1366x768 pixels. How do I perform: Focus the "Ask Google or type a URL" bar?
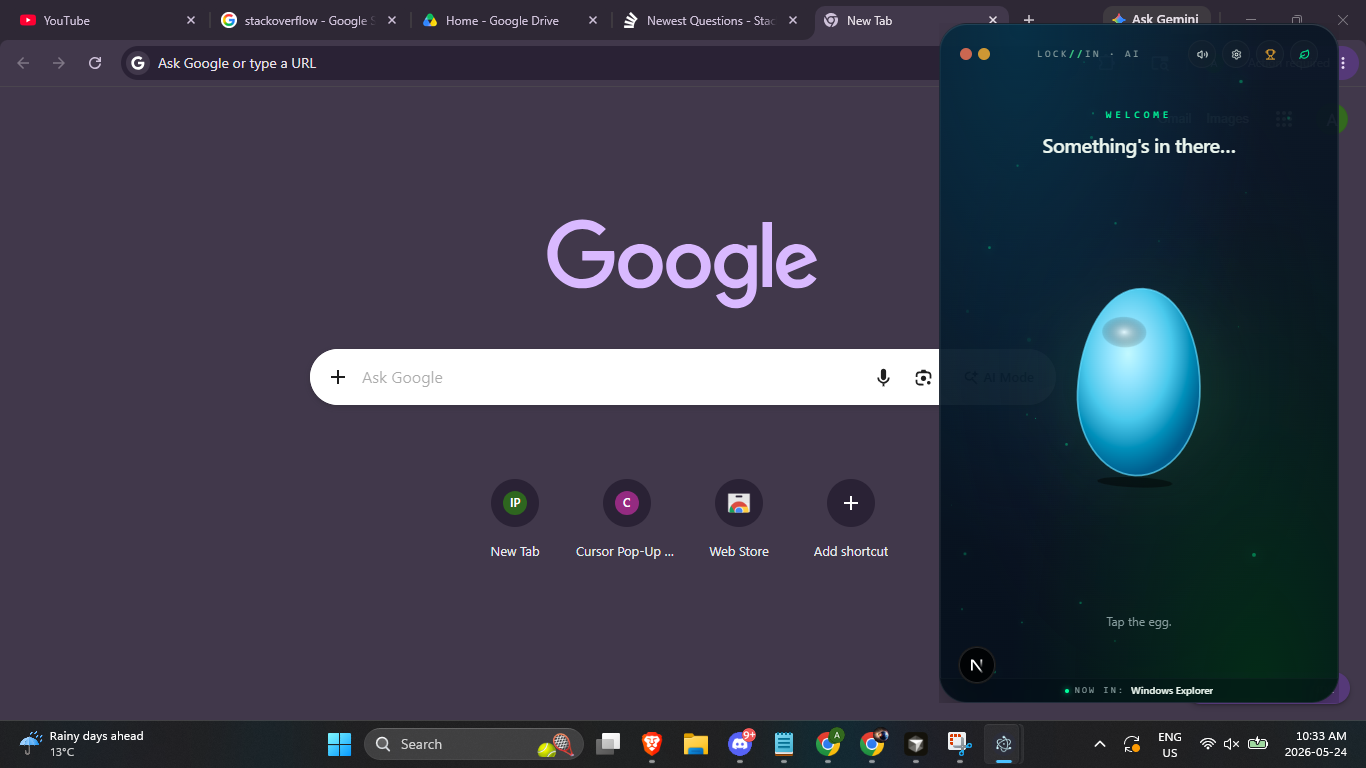(x=530, y=63)
